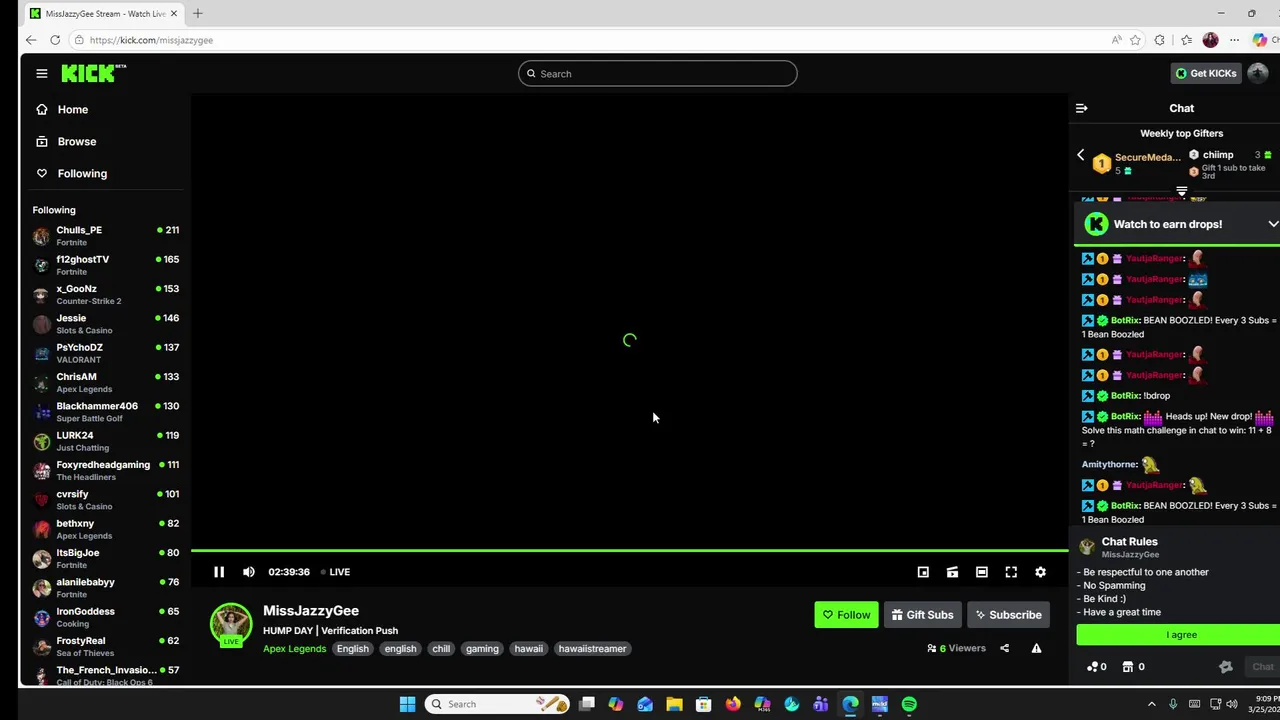
Task: Open PsYchoDZ channel
Action: point(105,353)
